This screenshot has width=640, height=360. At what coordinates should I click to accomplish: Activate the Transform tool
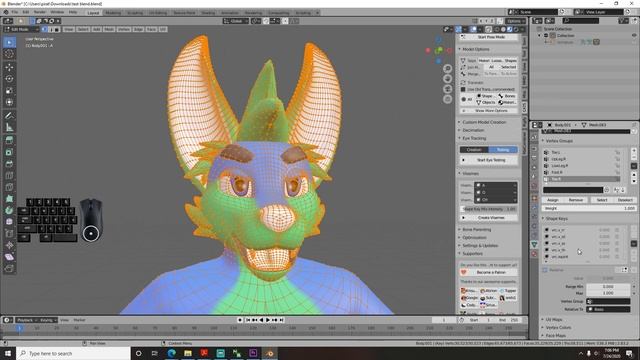(x=9, y=102)
